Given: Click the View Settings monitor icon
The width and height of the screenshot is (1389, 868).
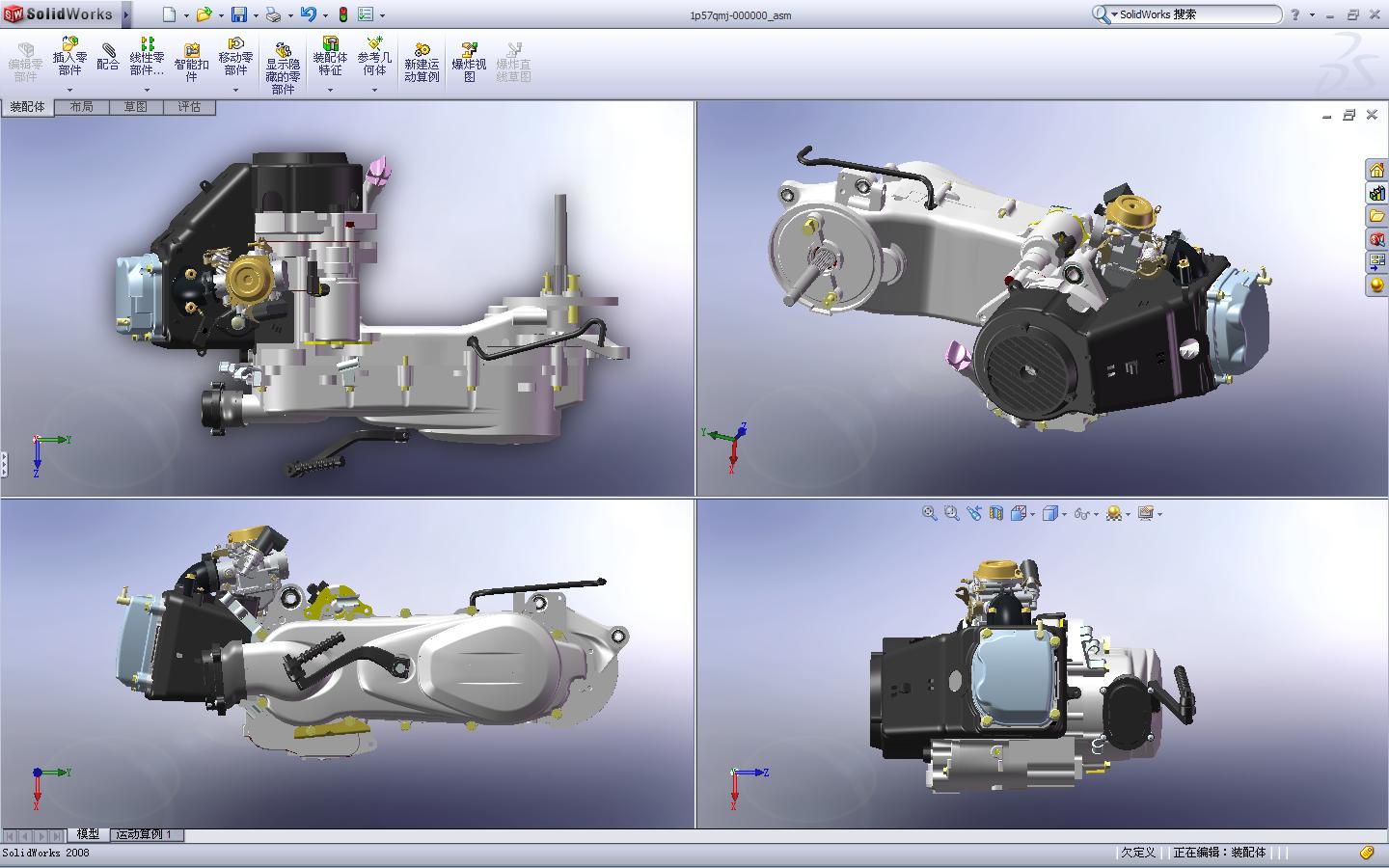Looking at the screenshot, I should point(1146,513).
